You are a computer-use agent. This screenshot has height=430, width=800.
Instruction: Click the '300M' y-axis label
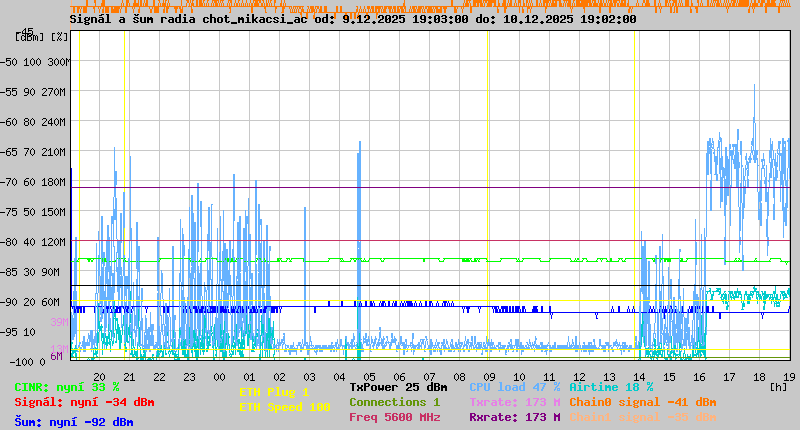tap(58, 62)
